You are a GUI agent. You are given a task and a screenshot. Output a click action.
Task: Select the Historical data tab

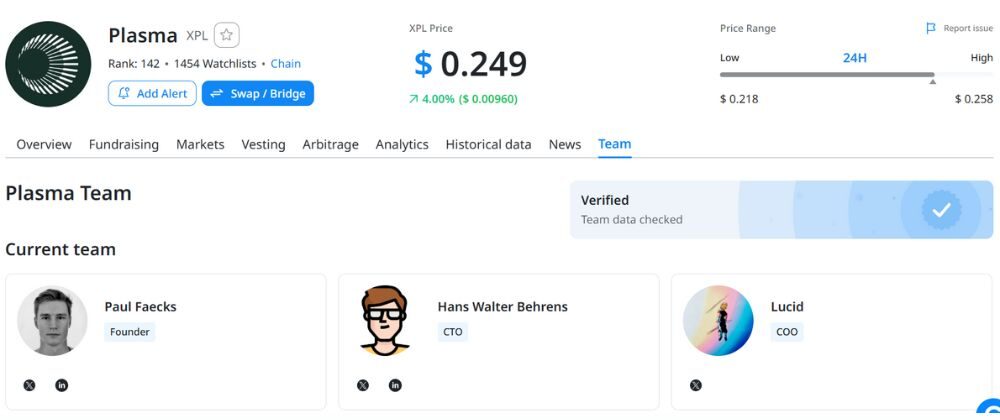(488, 144)
